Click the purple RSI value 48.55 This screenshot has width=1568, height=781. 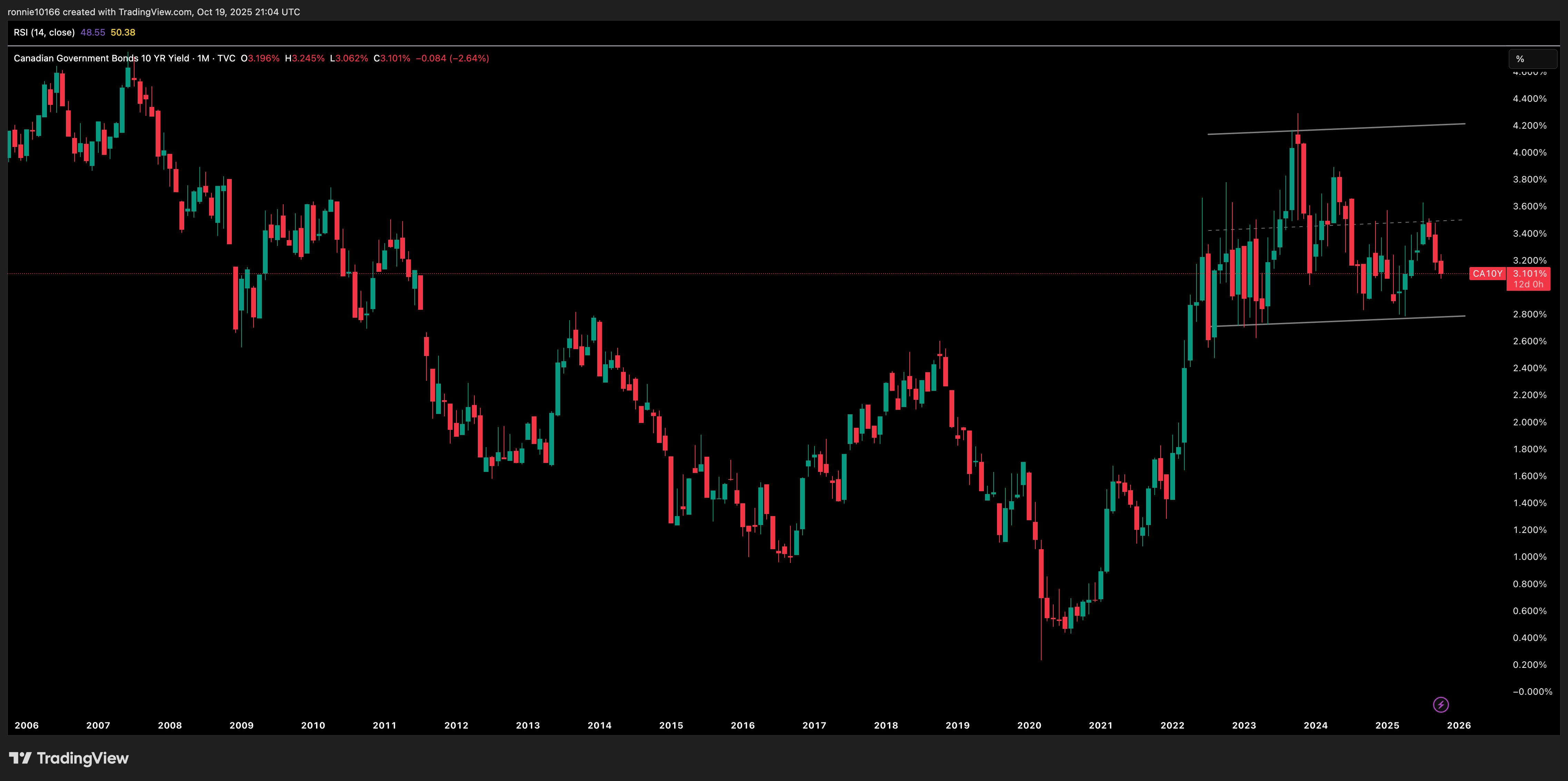(x=92, y=32)
